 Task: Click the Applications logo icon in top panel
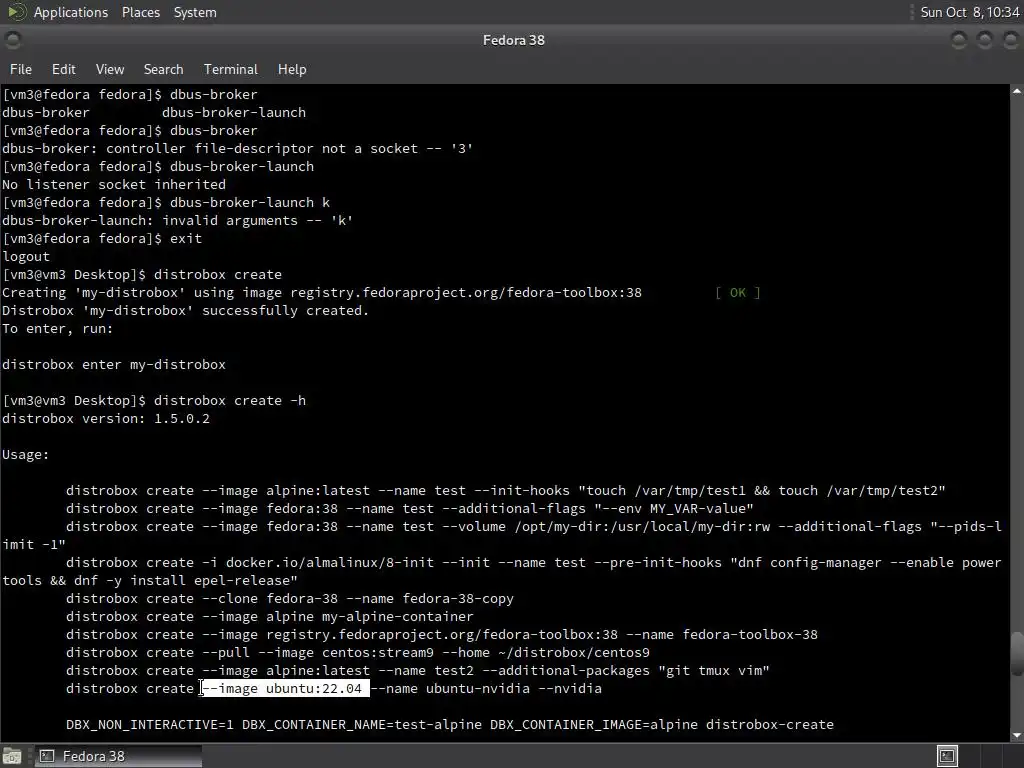coord(16,12)
